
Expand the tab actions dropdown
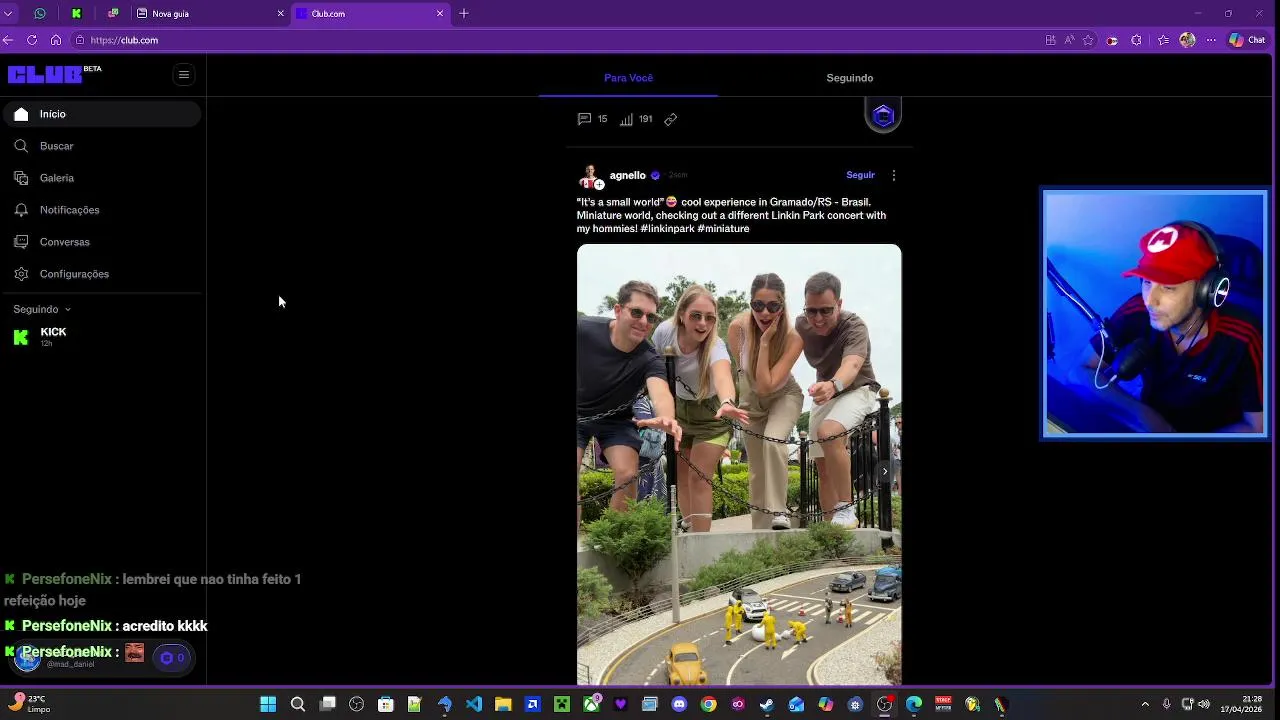[x=8, y=13]
